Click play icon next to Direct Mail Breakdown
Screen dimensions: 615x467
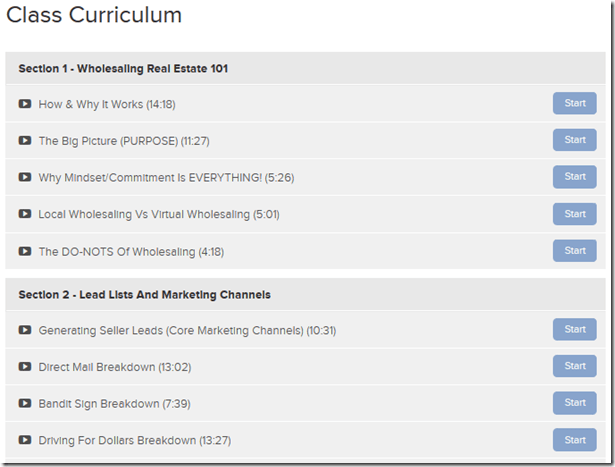point(25,367)
